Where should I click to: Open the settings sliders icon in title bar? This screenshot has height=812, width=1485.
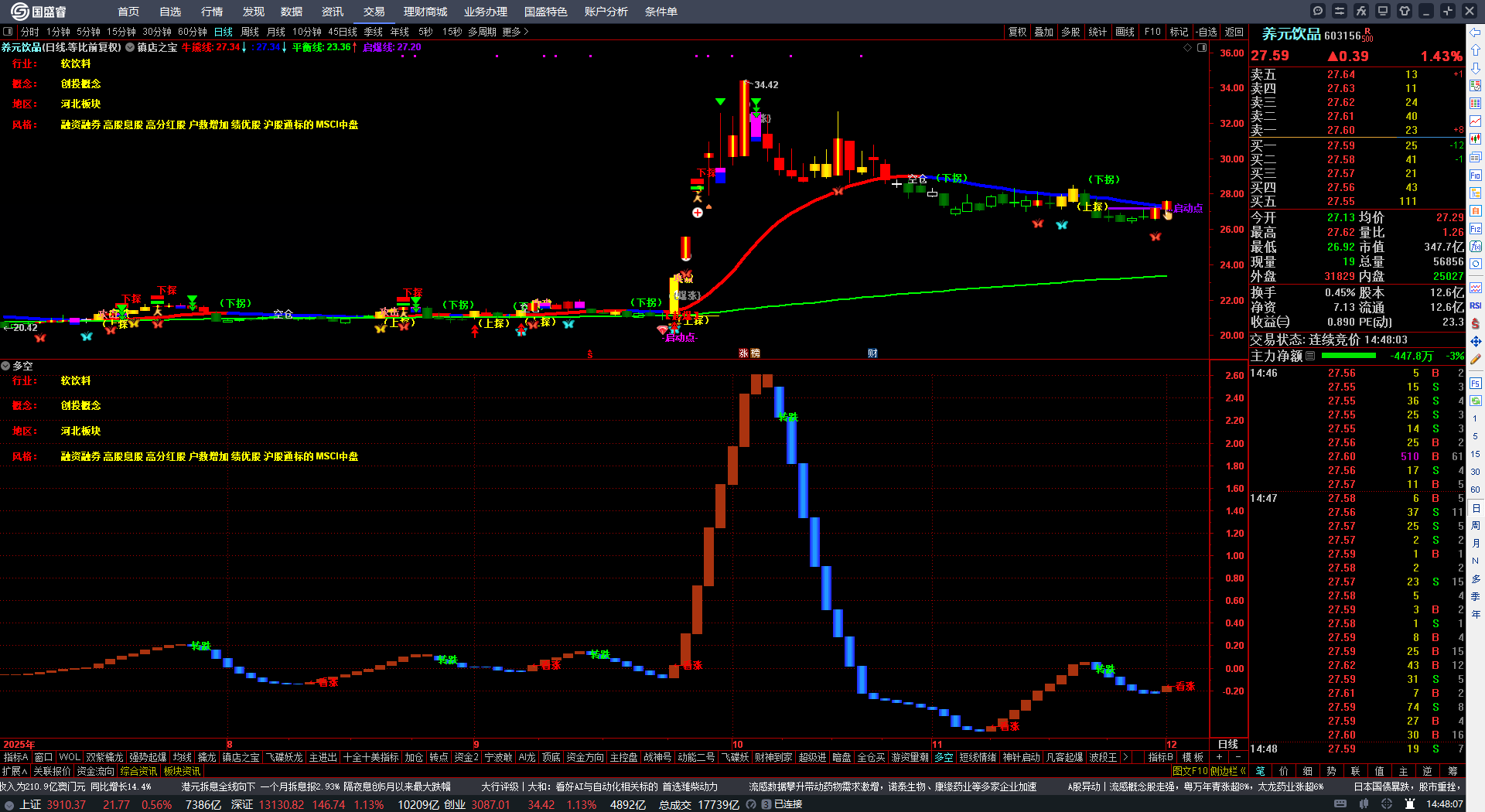pos(1340,11)
